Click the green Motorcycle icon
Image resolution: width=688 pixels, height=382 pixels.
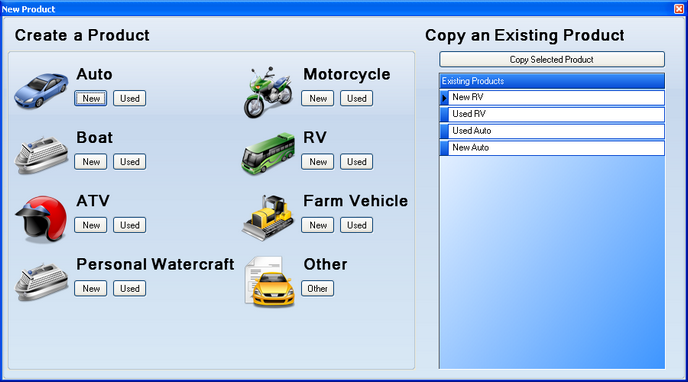[x=268, y=92]
